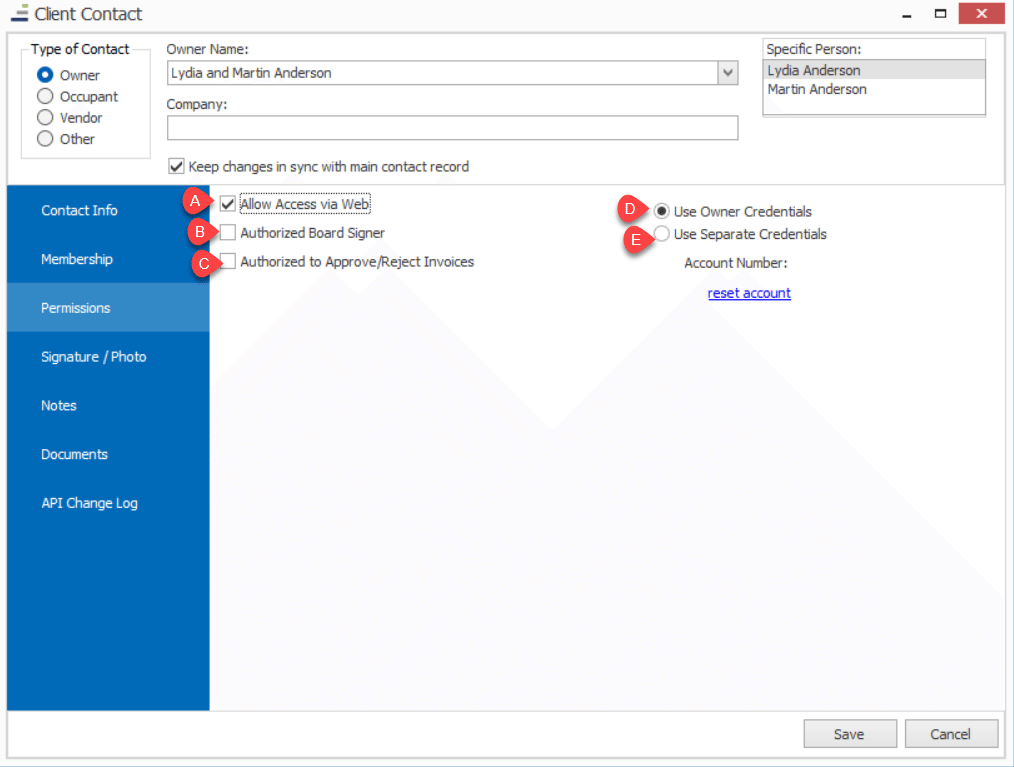Save the client contact

click(850, 733)
